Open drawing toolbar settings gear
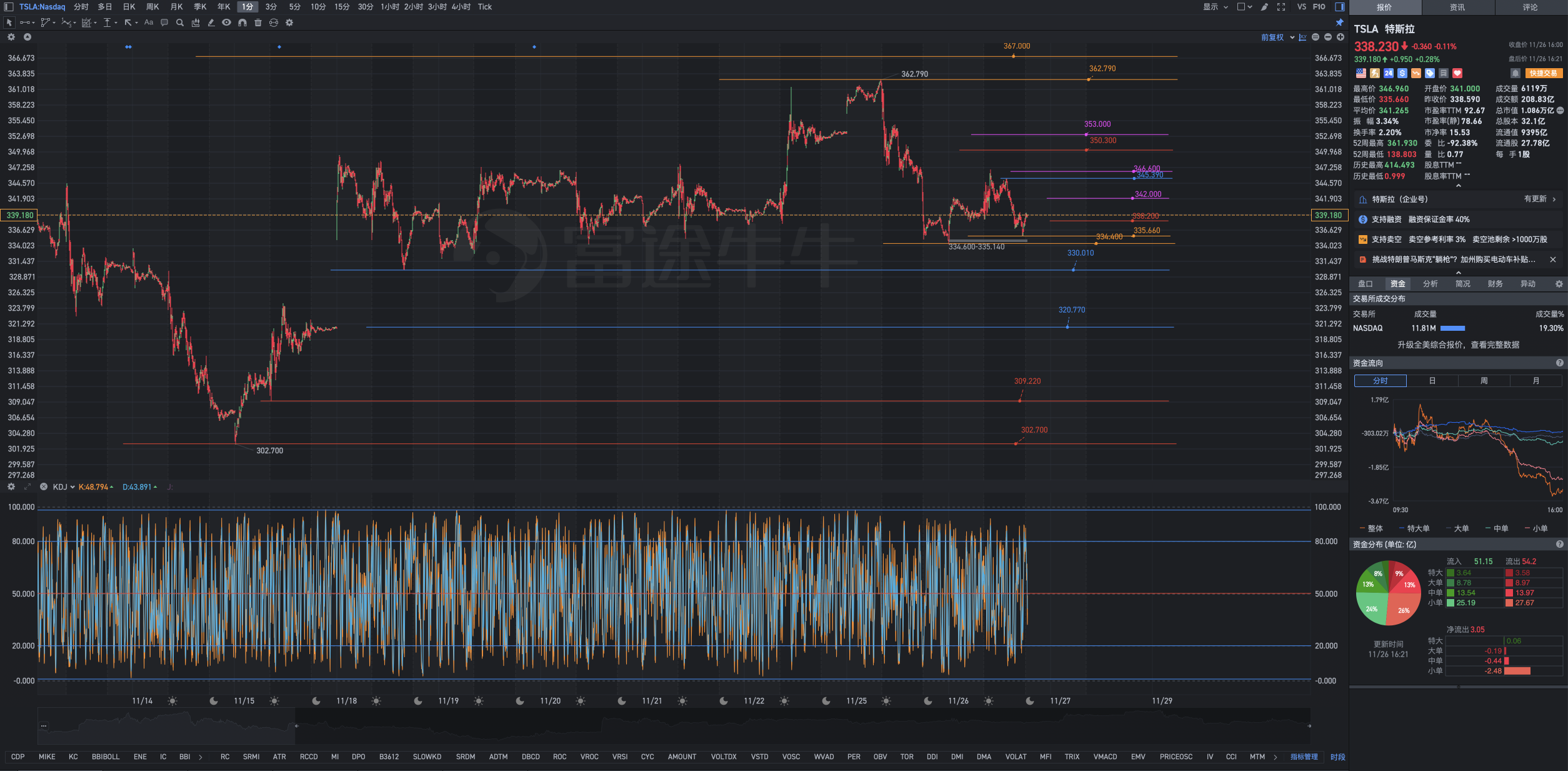This screenshot has width=1568, height=771. (289, 23)
